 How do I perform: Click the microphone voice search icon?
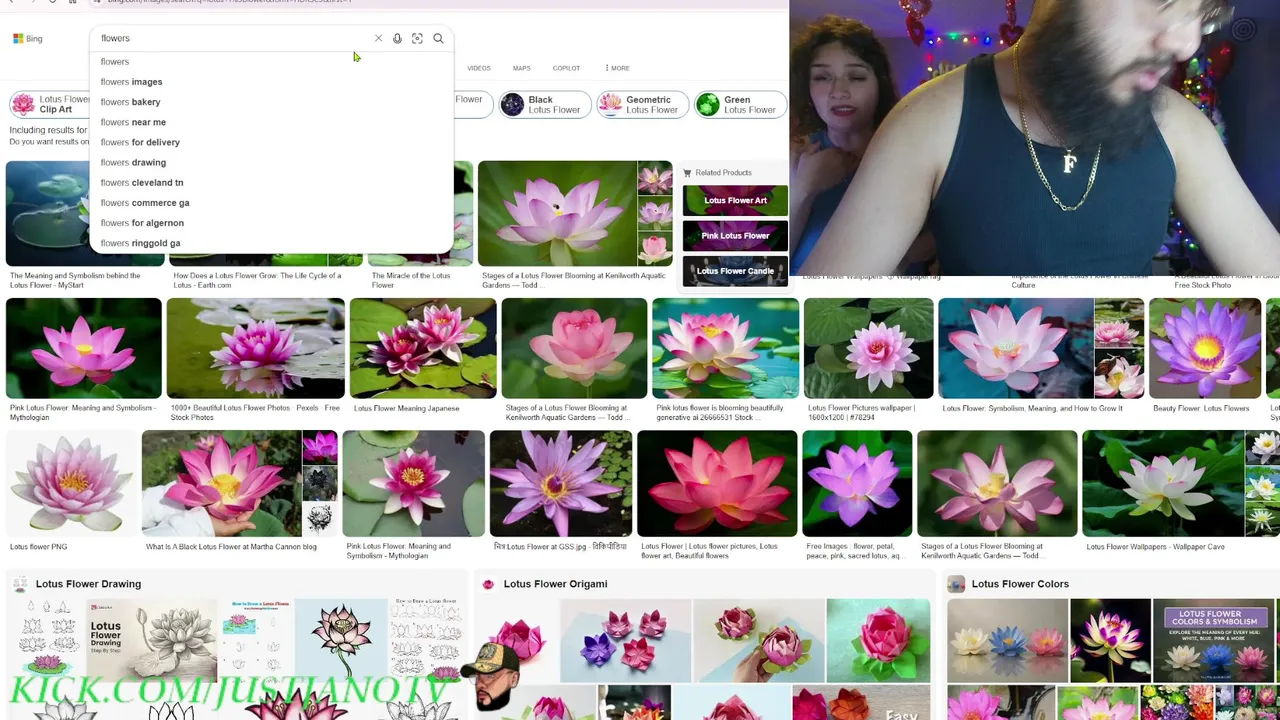[397, 38]
